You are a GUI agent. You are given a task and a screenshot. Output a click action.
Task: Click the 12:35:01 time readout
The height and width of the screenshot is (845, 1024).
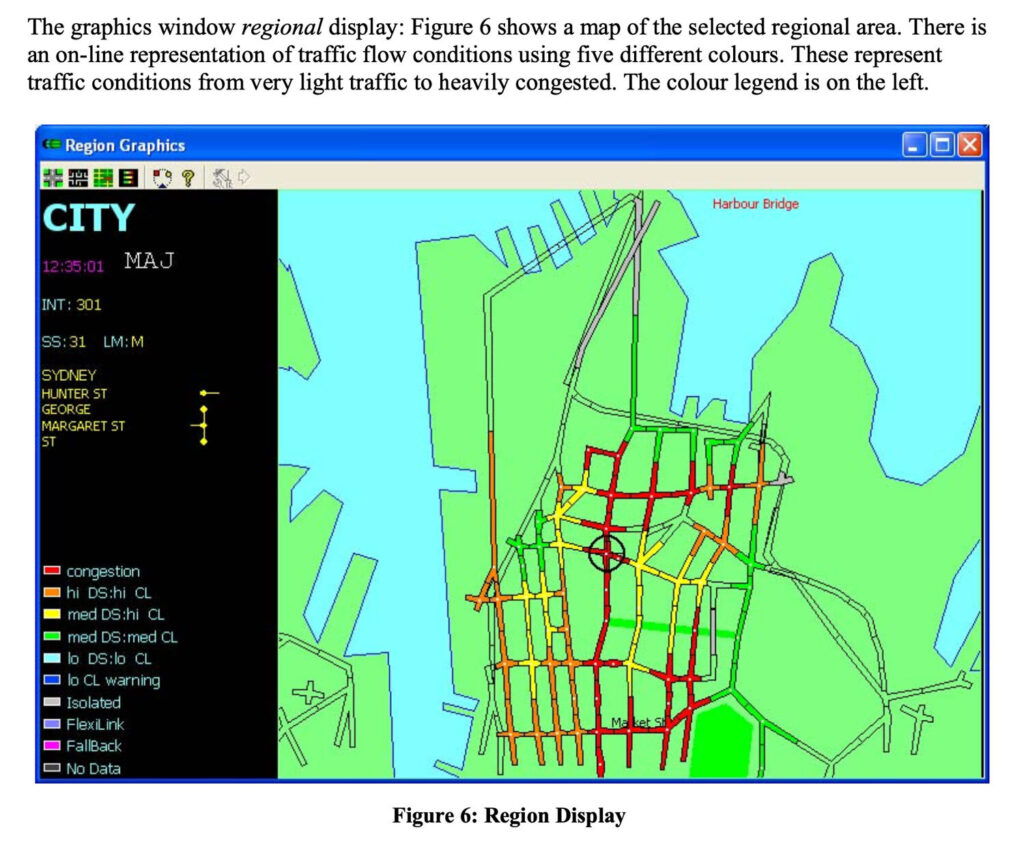click(x=72, y=266)
